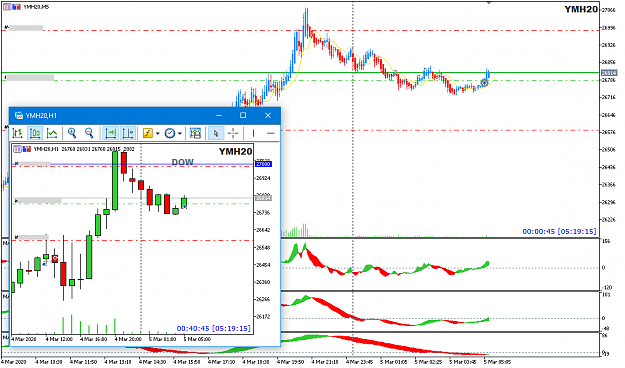Minimize the YMH20,H1 chart window

coord(219,115)
